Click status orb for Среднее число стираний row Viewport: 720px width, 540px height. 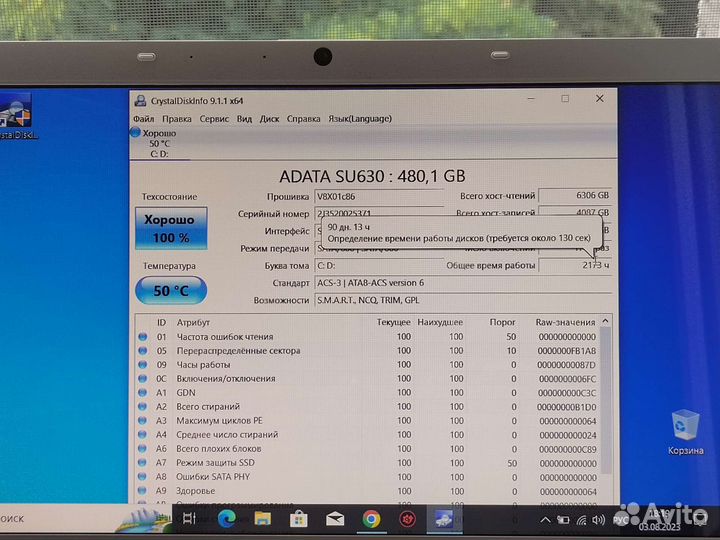point(143,434)
